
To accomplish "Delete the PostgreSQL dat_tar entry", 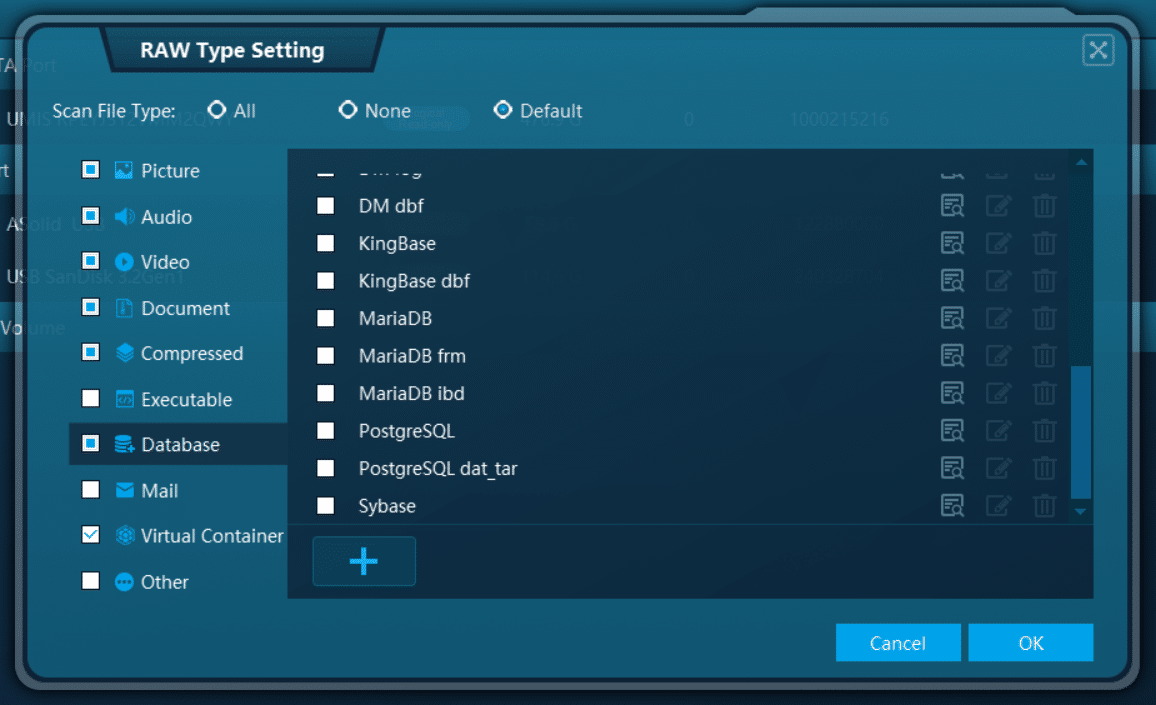I will pos(1044,468).
